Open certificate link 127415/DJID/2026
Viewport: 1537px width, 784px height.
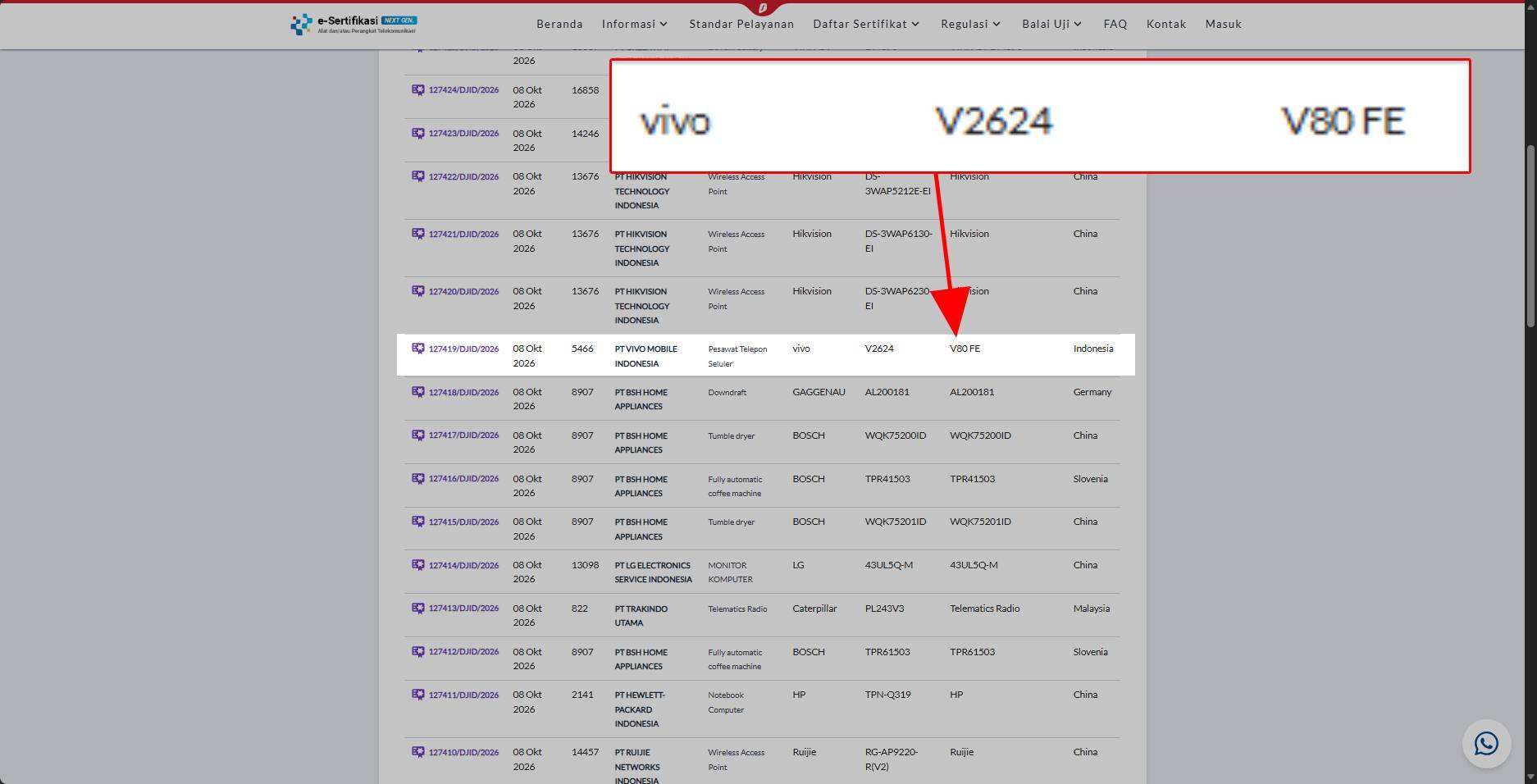point(463,522)
